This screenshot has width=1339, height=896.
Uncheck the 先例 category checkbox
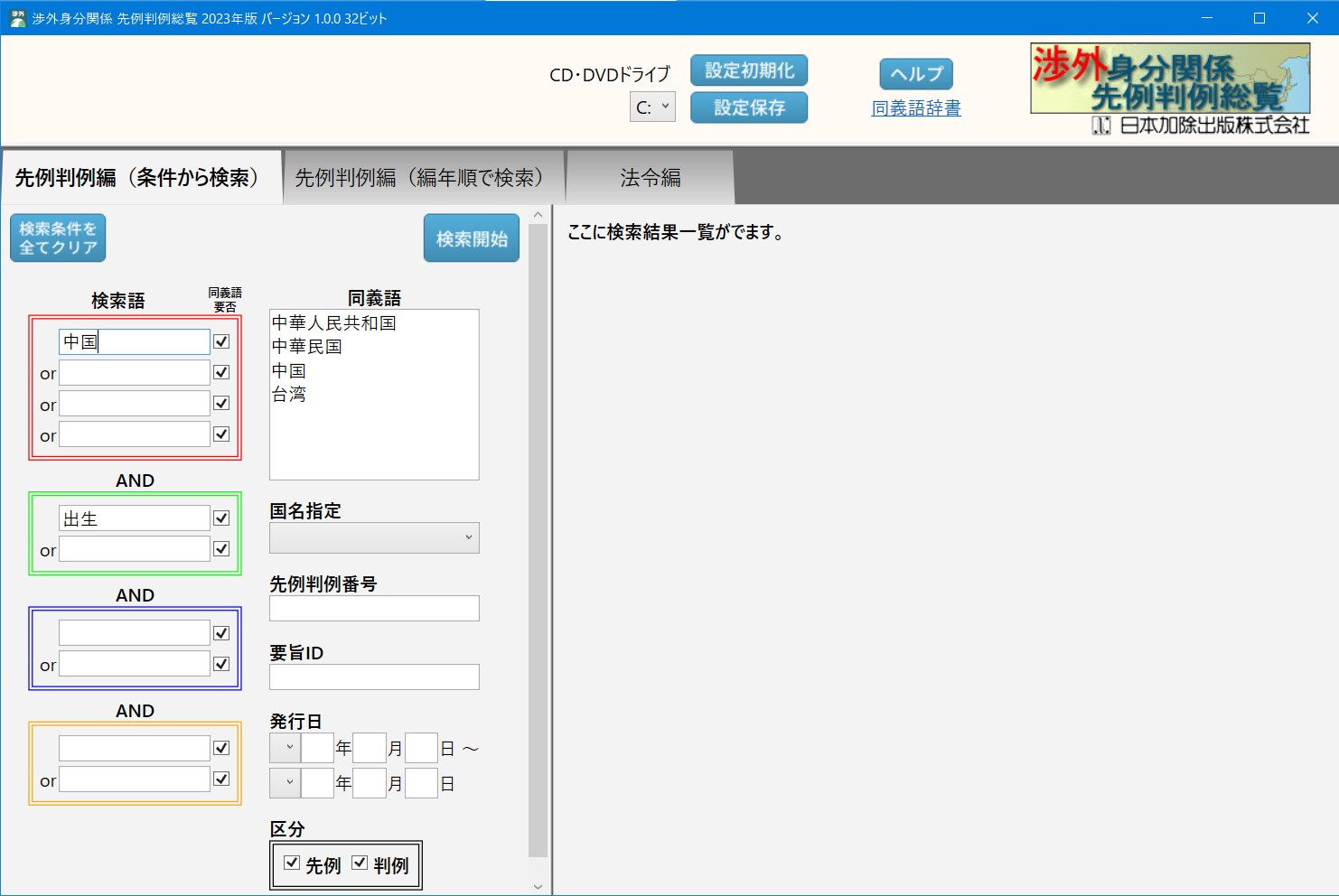coord(292,863)
